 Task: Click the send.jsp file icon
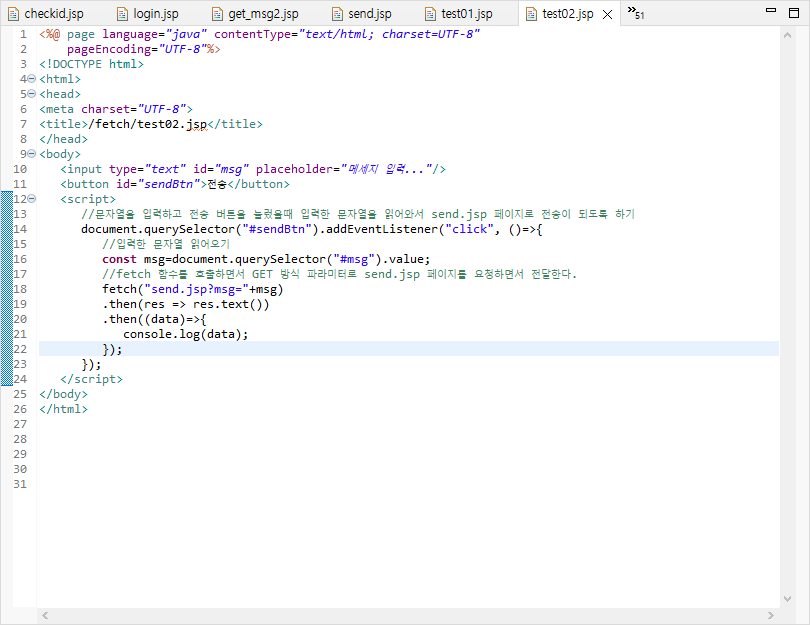[x=337, y=14]
